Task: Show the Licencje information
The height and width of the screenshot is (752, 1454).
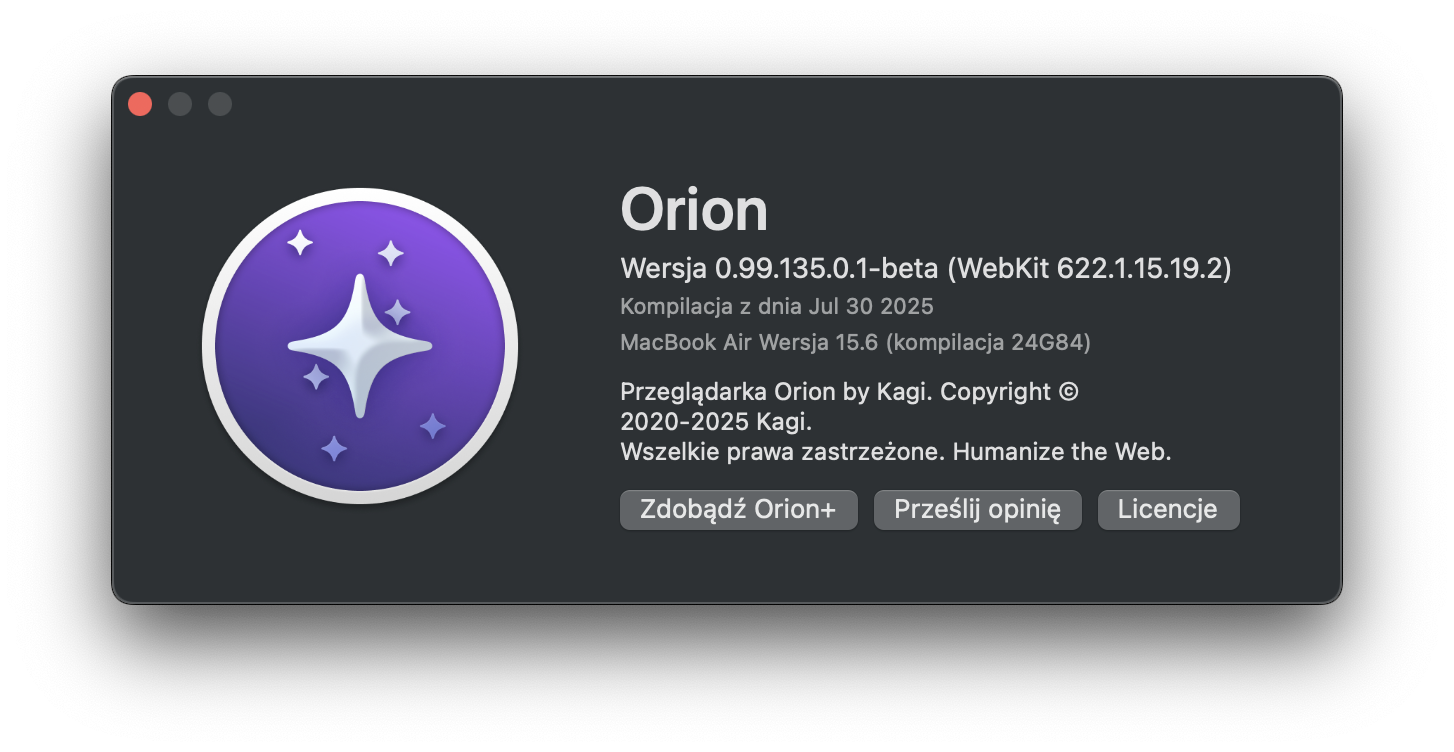Action: tap(1168, 510)
